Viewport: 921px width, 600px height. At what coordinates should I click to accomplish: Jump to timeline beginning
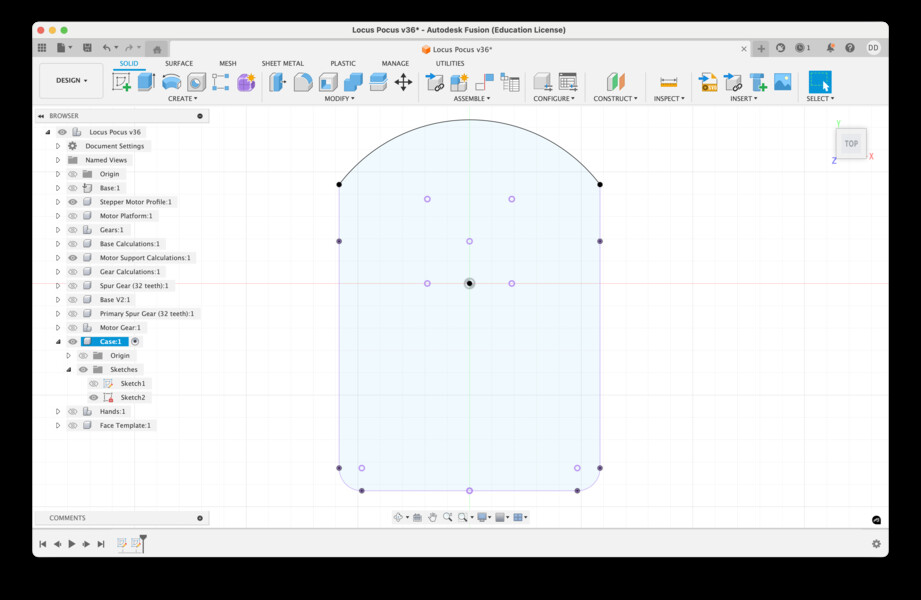point(42,544)
